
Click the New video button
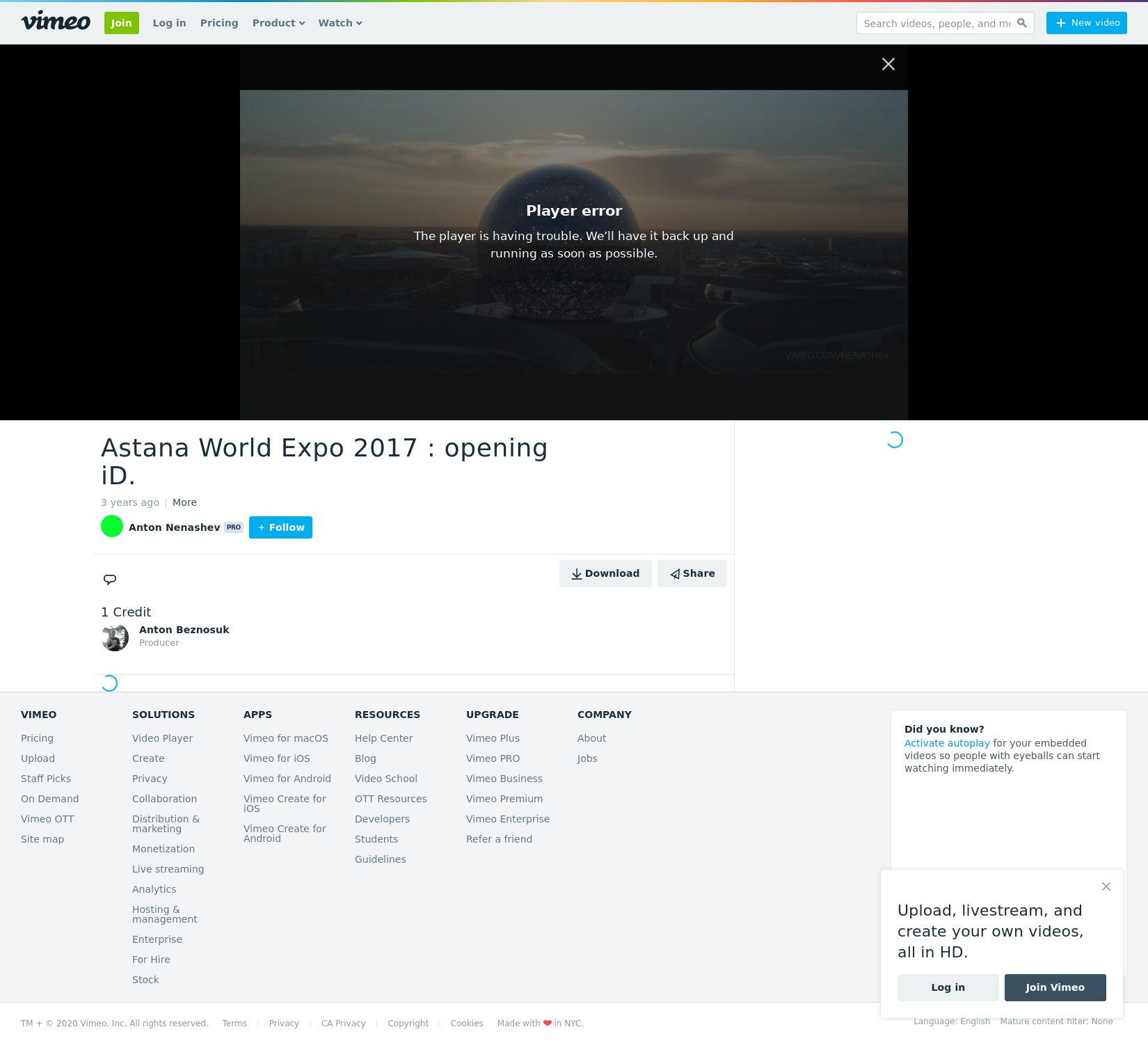pyautogui.click(x=1086, y=23)
